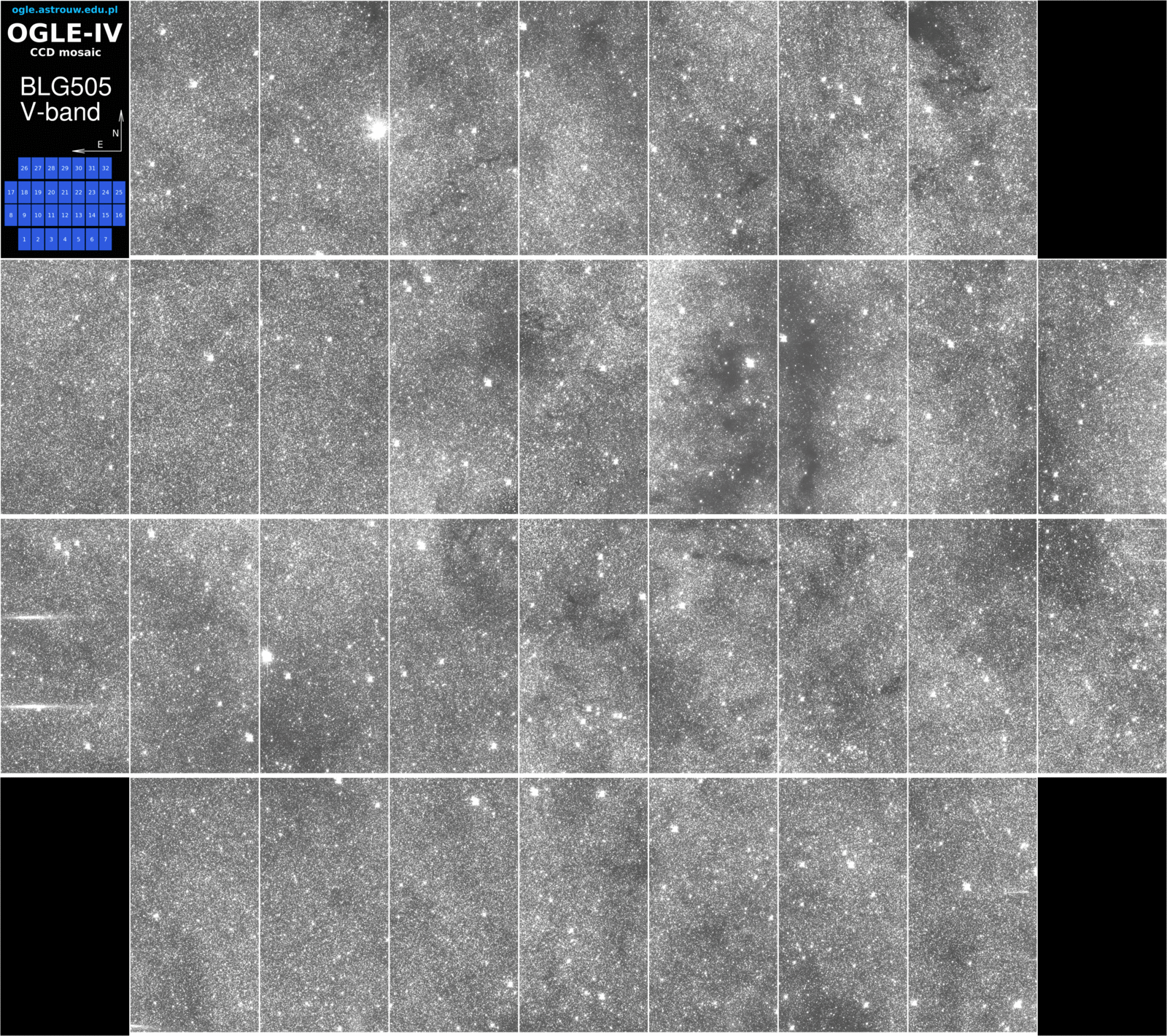This screenshot has height=1036, width=1167.
Task: Choose the blue map cell labeled 10
Action: tap(38, 215)
